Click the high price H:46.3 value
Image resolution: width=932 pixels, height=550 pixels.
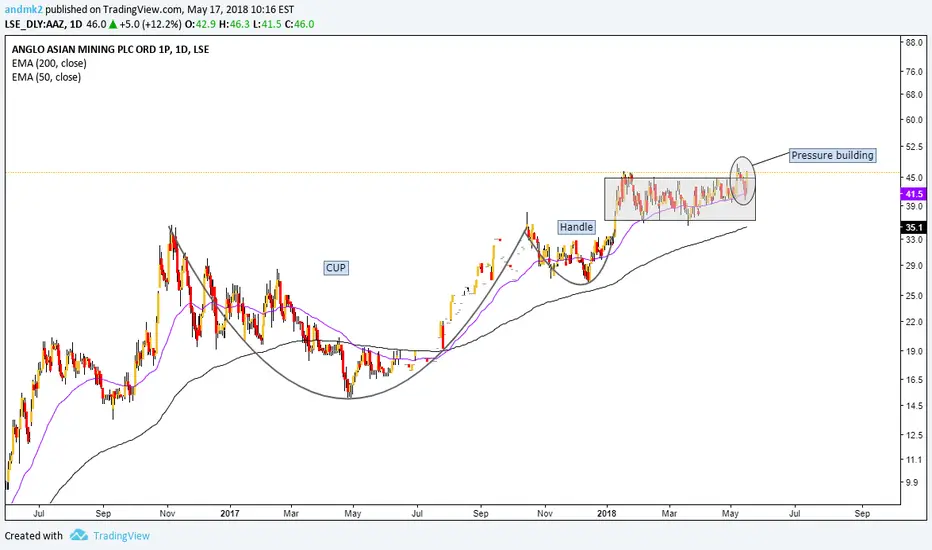[234, 24]
